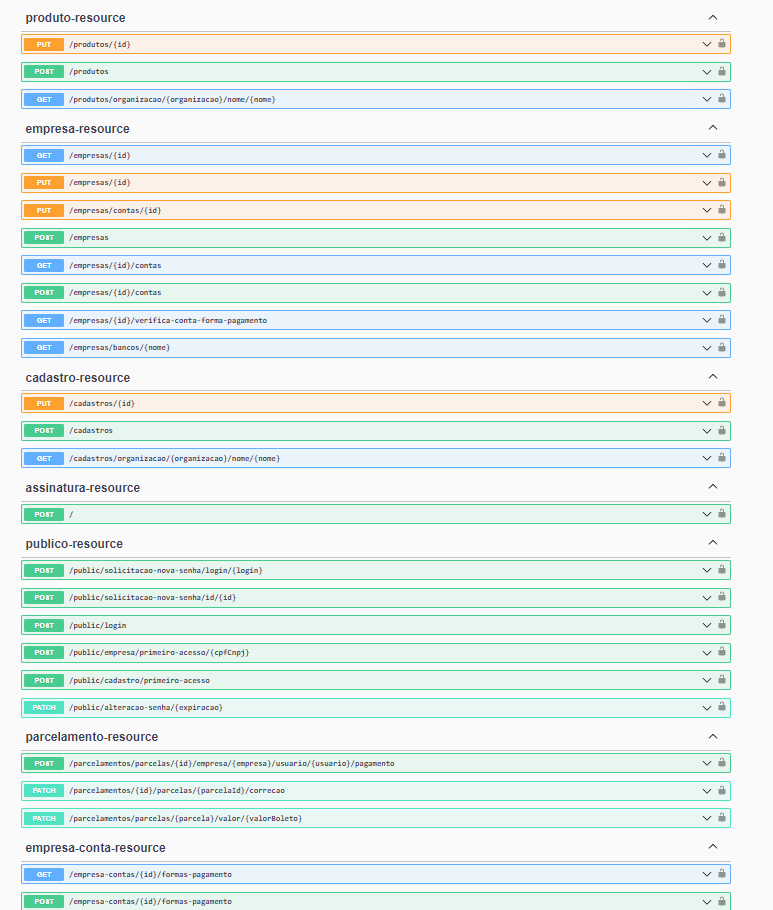Click lock icon on assinatura POST / row
The width and height of the screenshot is (773, 910).
pyautogui.click(x=722, y=514)
